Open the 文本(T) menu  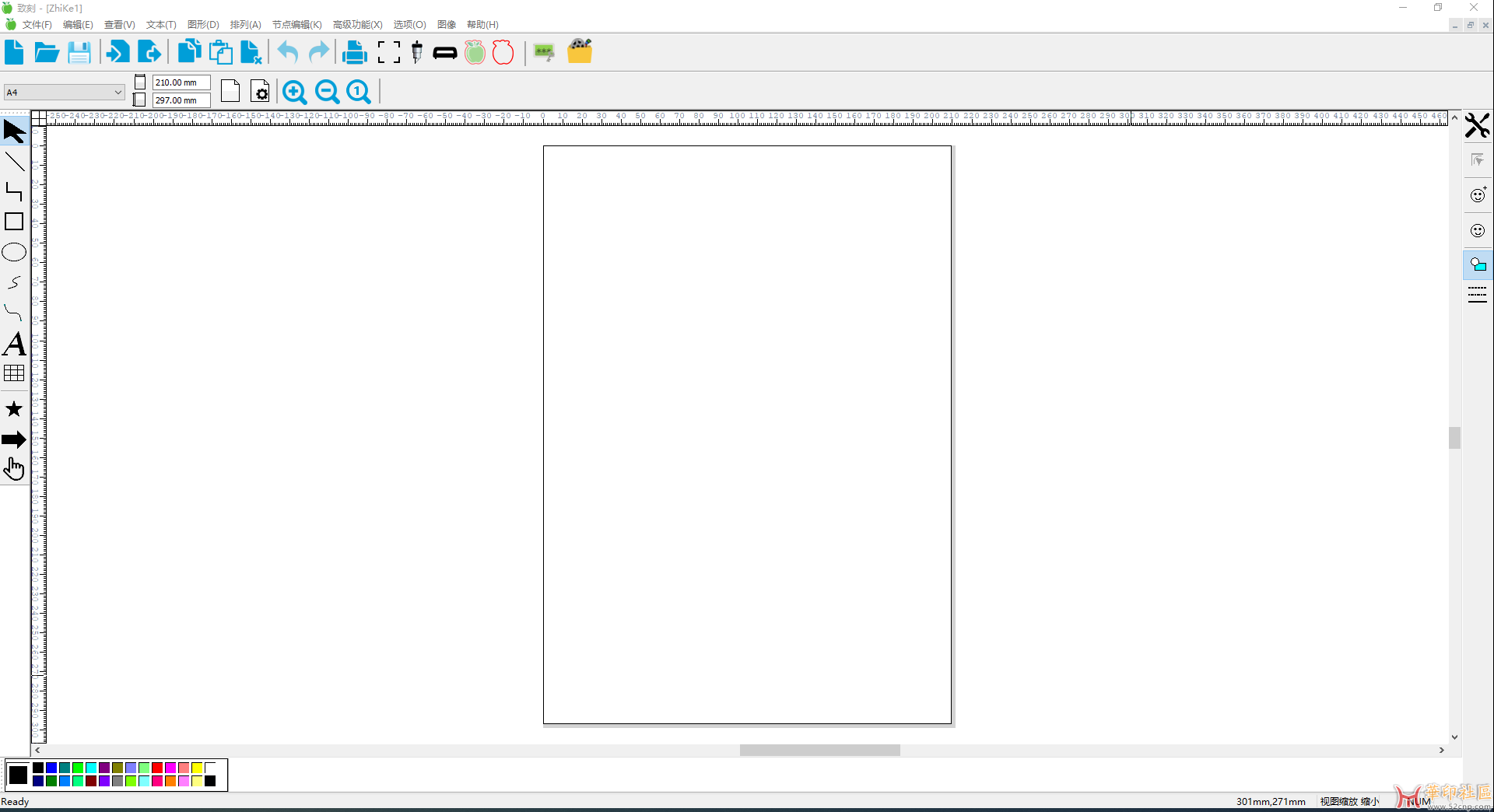(161, 25)
